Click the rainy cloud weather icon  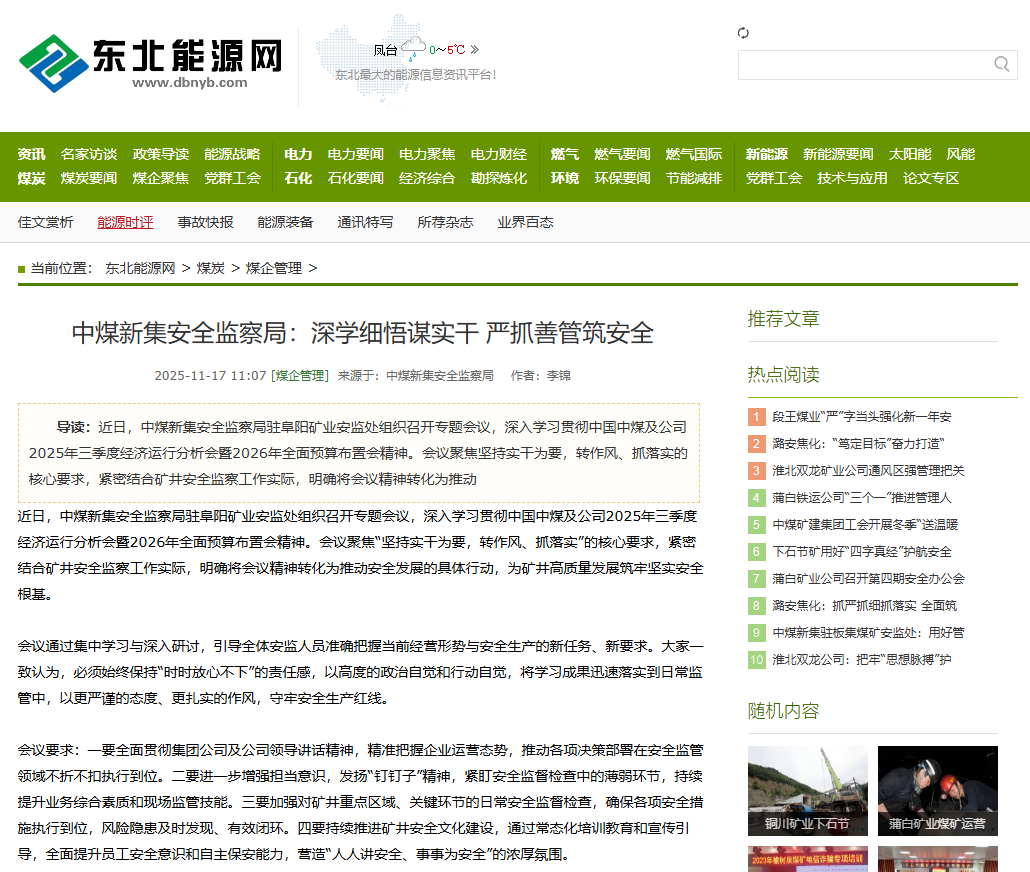[x=413, y=49]
